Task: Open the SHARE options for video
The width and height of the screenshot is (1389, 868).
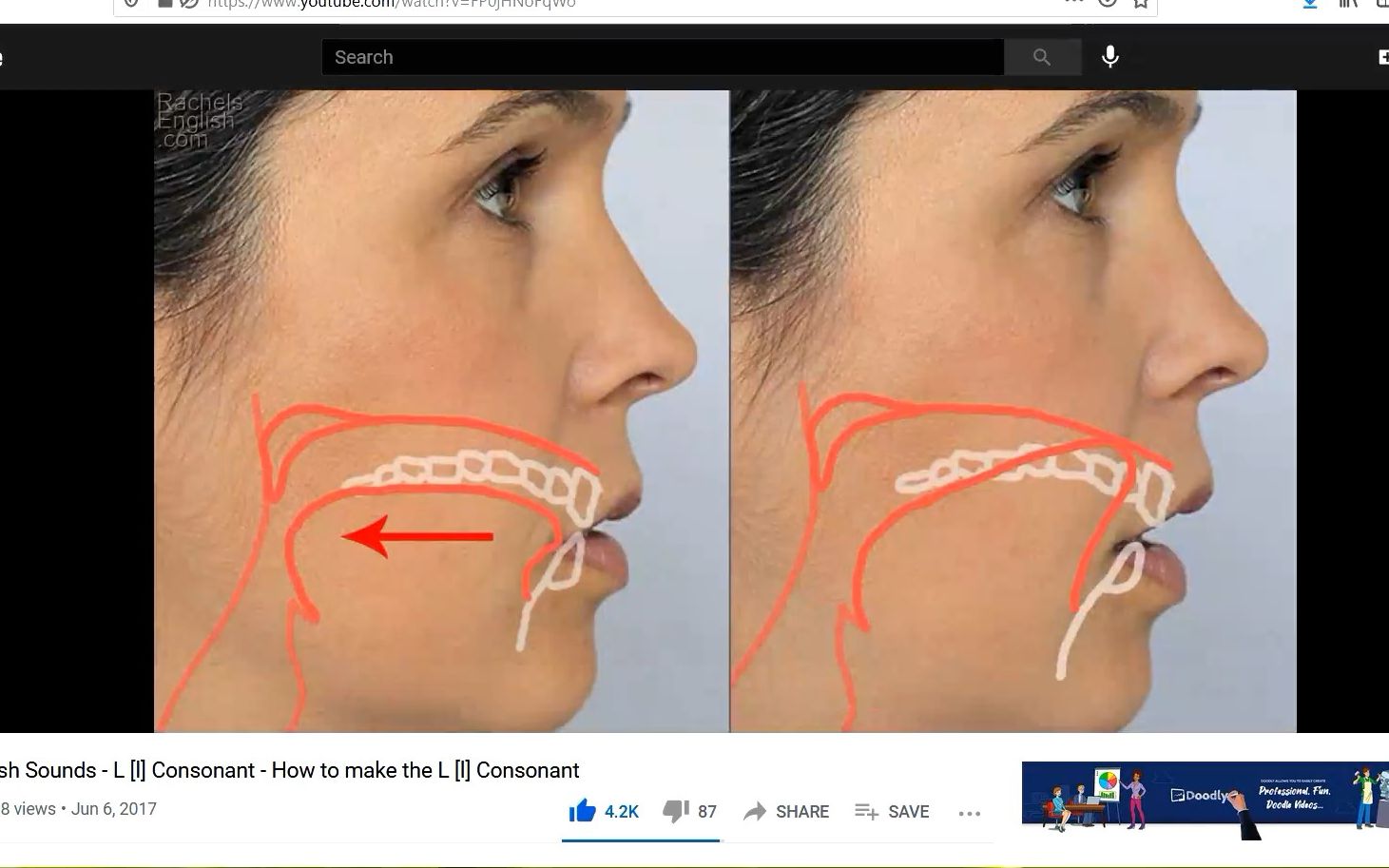Action: point(786,811)
